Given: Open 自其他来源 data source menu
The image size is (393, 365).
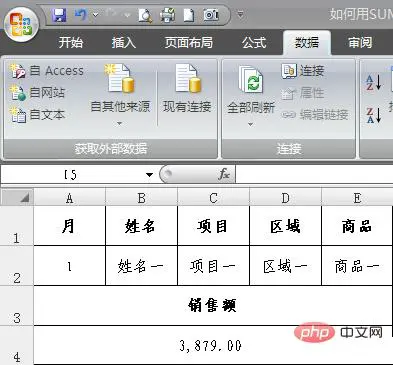Looking at the screenshot, I should click(120, 95).
